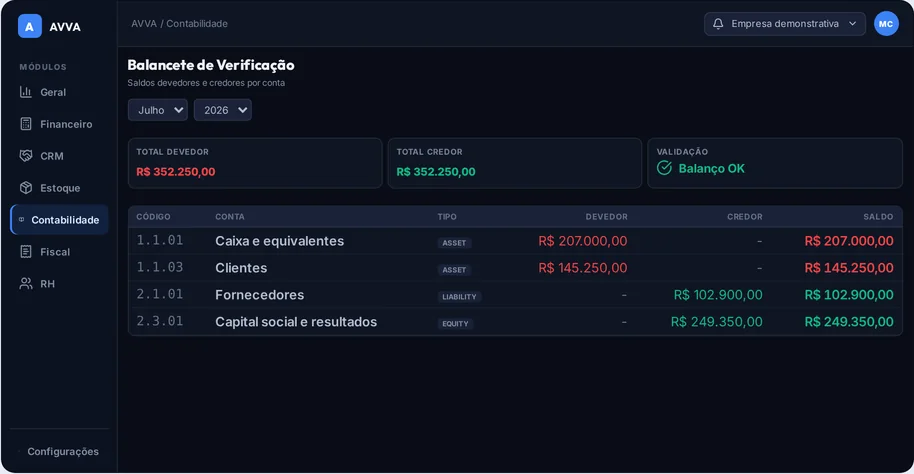This screenshot has height=474, width=914.
Task: Open Fiscal document icon
Action: pyautogui.click(x=26, y=252)
